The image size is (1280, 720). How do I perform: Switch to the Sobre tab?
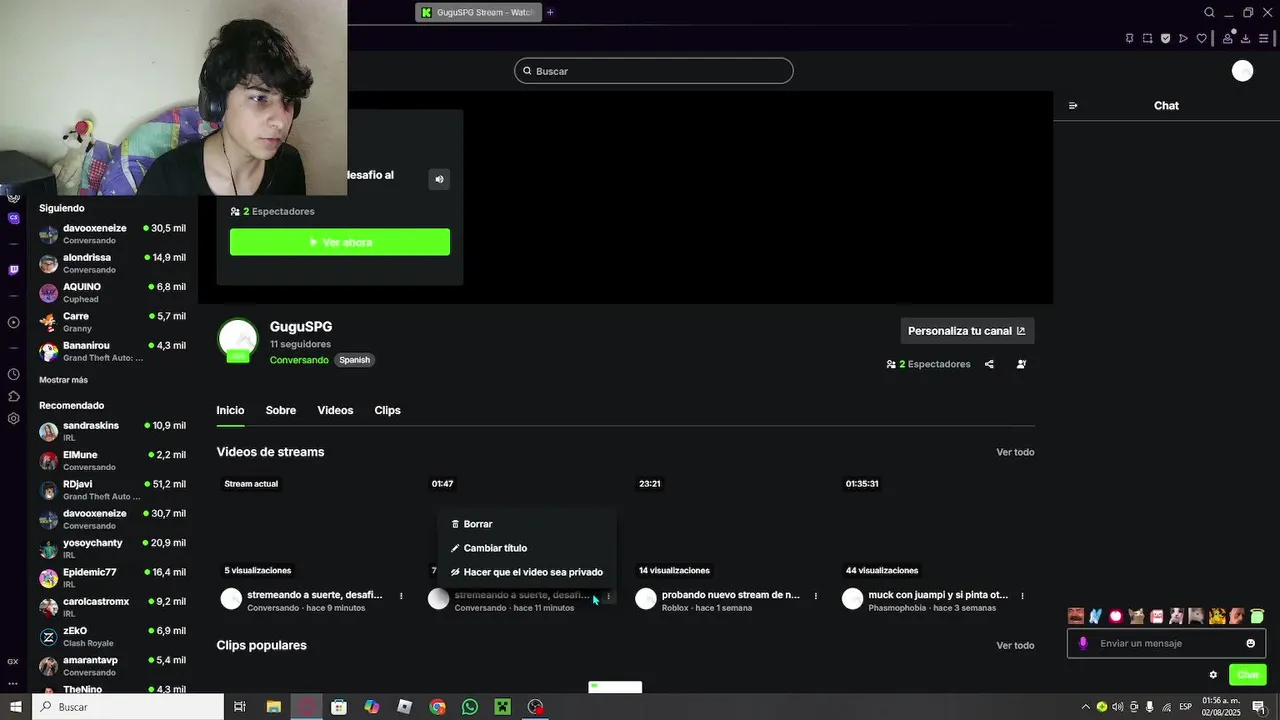click(x=281, y=410)
